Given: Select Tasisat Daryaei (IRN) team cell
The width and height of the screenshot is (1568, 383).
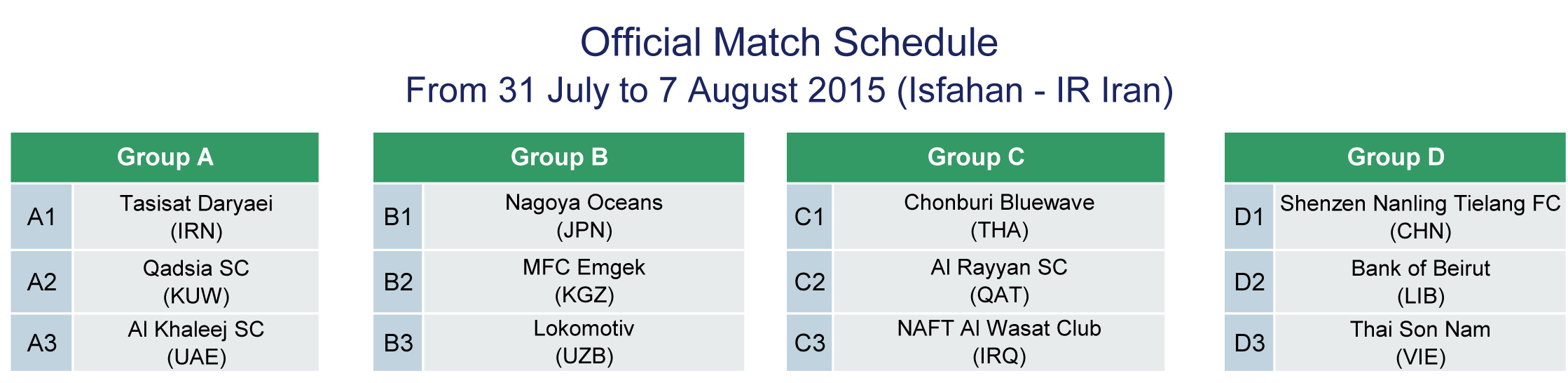Looking at the screenshot, I should point(196,217).
